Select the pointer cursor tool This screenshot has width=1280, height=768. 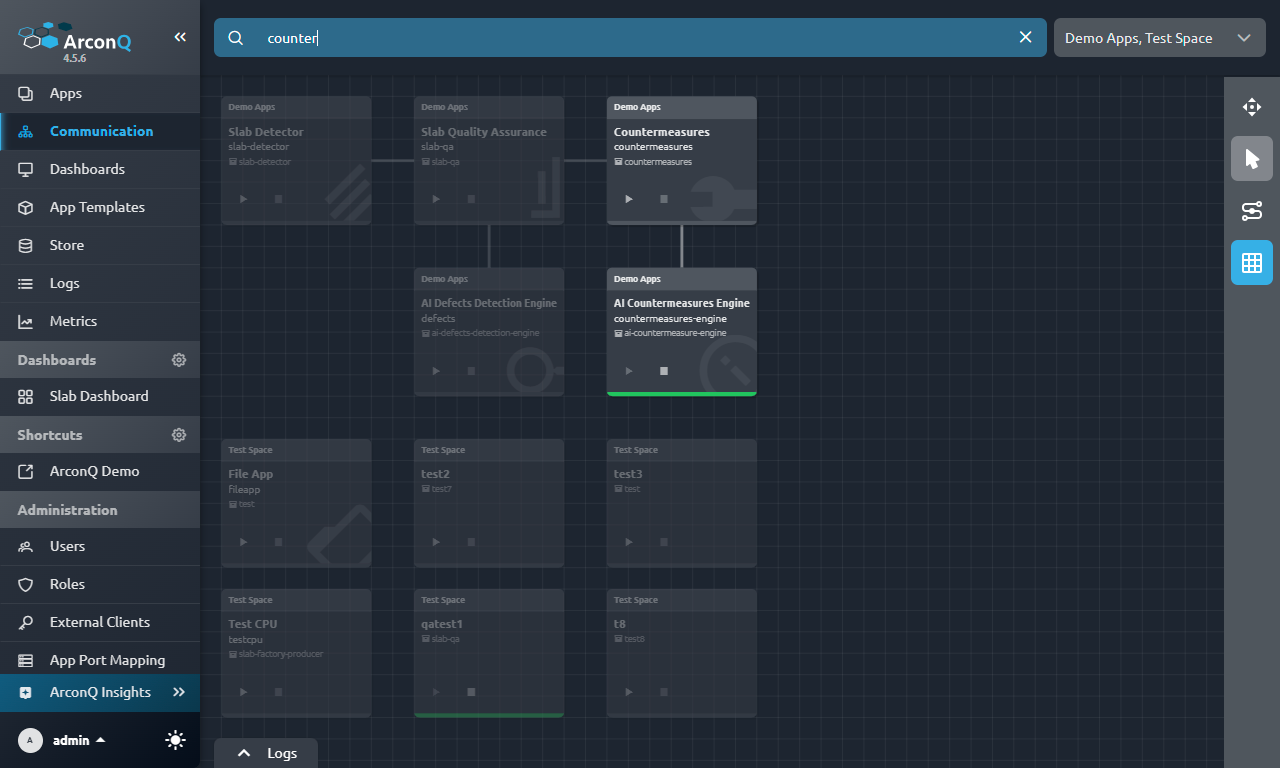point(1251,159)
